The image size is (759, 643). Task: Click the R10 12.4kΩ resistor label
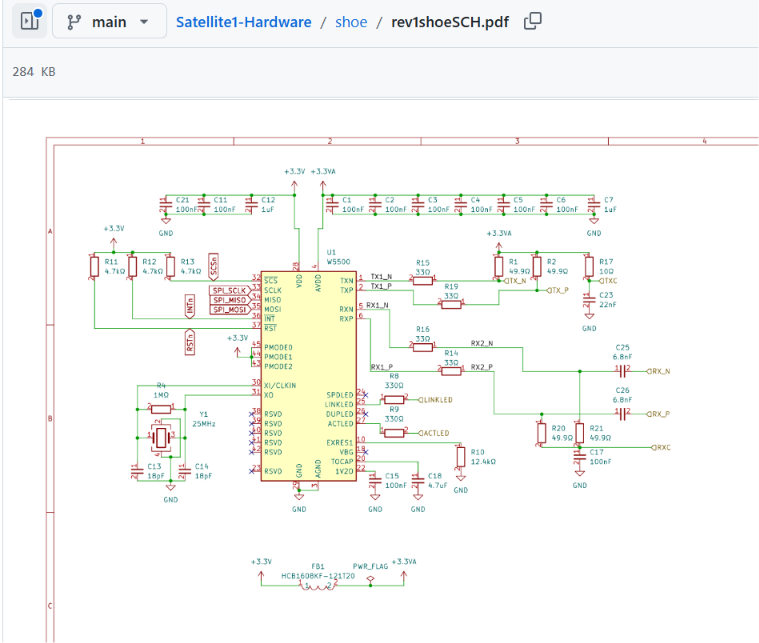pyautogui.click(x=483, y=457)
